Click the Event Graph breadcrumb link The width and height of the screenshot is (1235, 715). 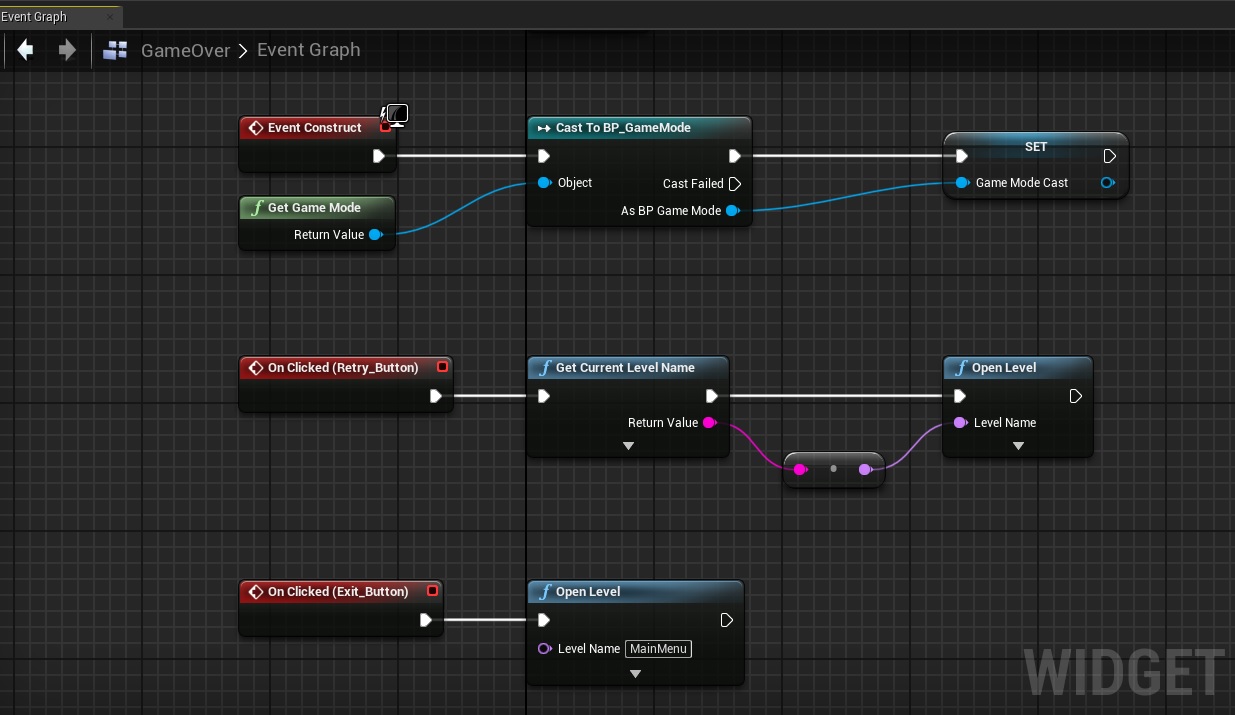point(308,50)
